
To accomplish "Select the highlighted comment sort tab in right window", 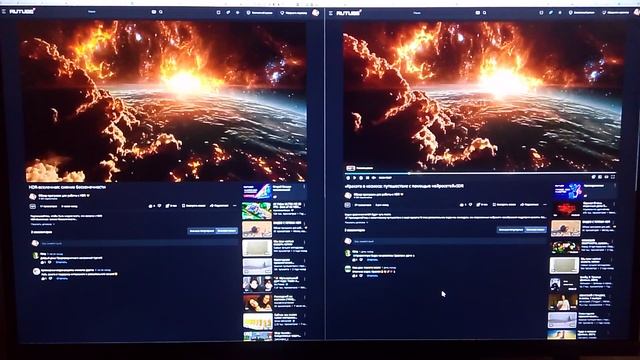I will click(535, 229).
